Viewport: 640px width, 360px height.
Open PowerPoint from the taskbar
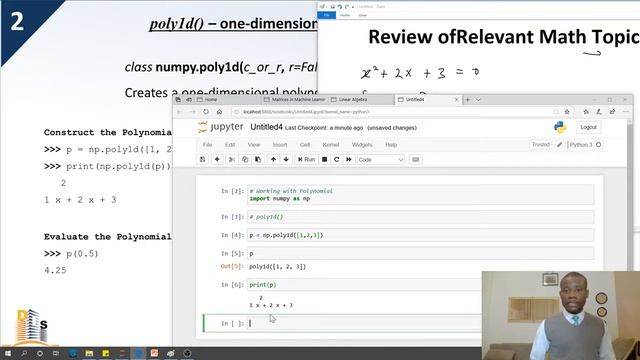[154, 353]
